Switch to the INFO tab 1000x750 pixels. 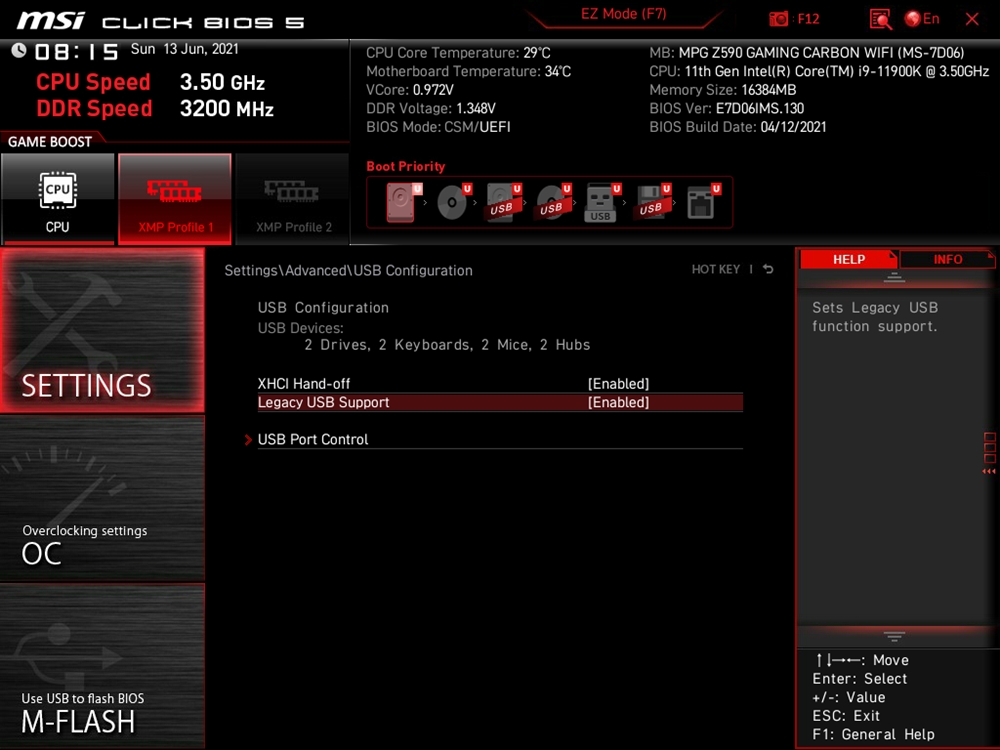coord(947,260)
